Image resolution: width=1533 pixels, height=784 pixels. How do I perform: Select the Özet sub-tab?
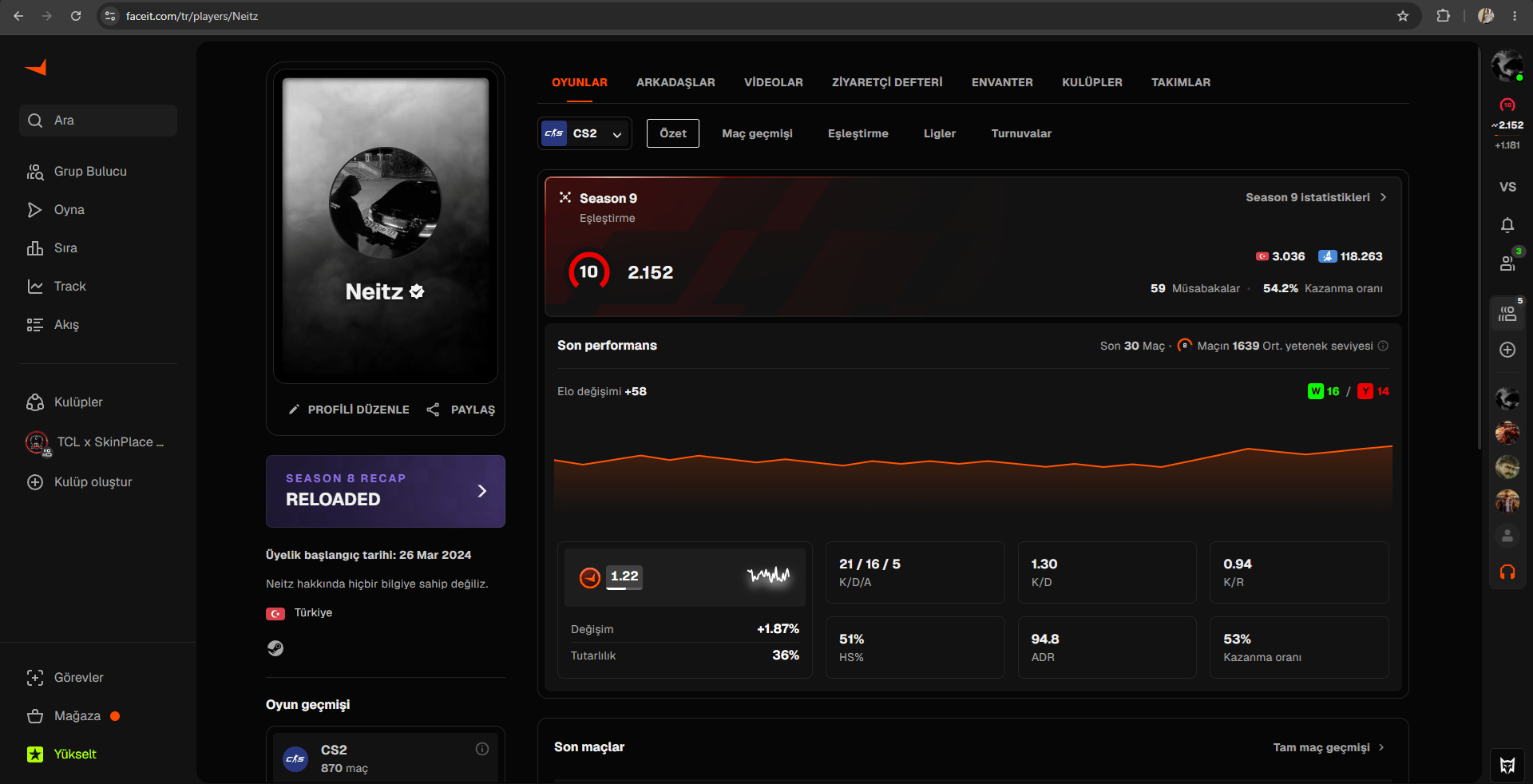click(673, 133)
